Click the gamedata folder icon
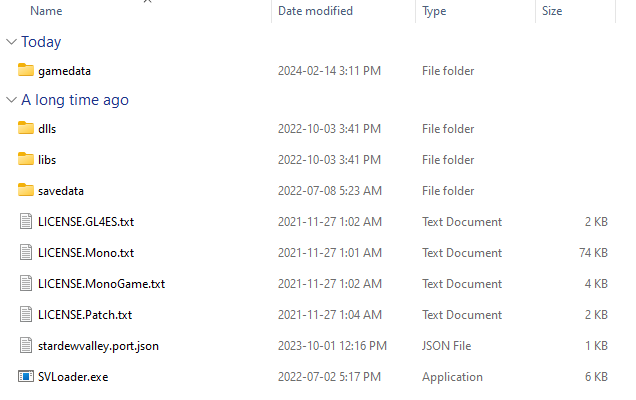636x400 pixels. (x=26, y=71)
